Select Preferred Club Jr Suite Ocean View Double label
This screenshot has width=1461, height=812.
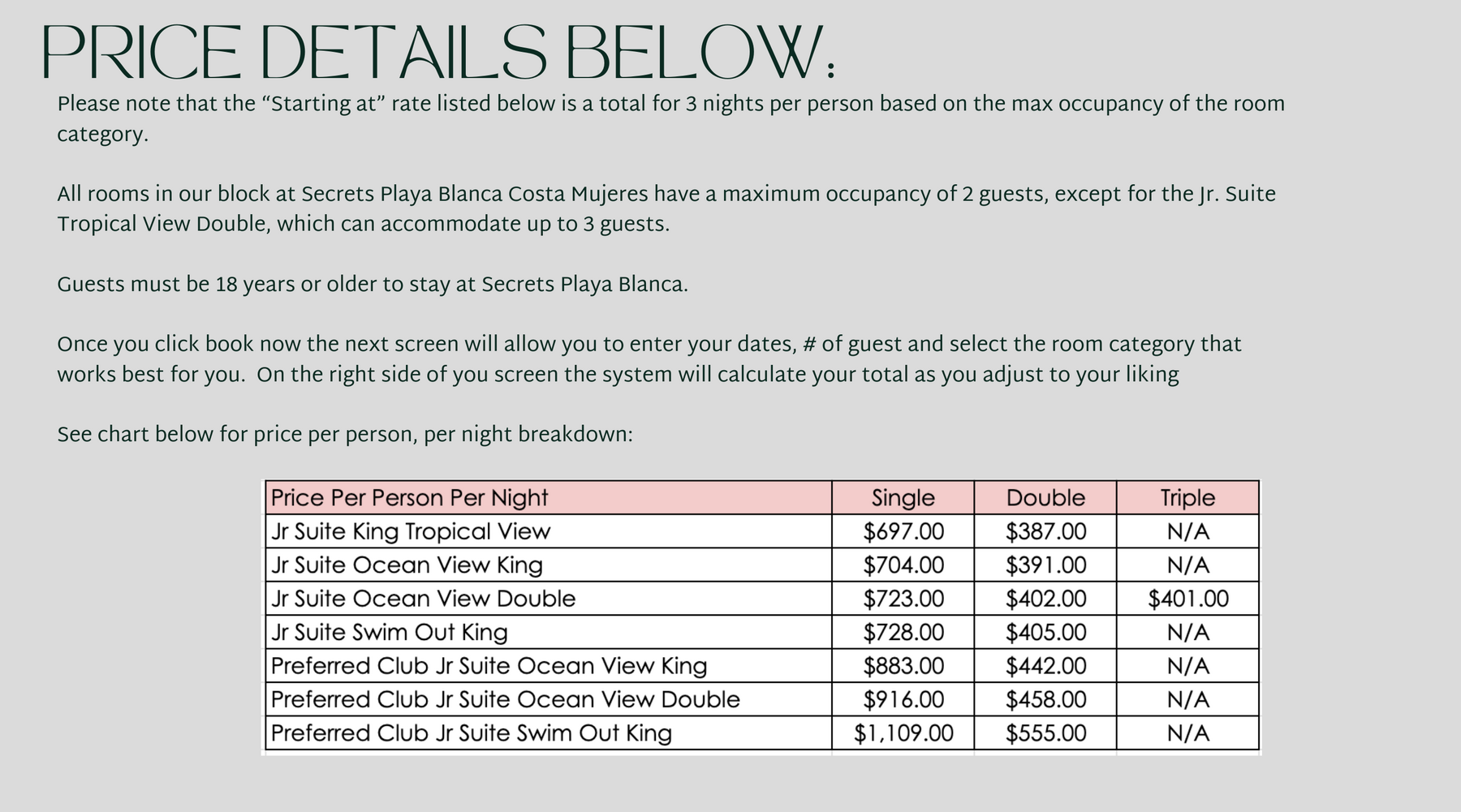(505, 699)
